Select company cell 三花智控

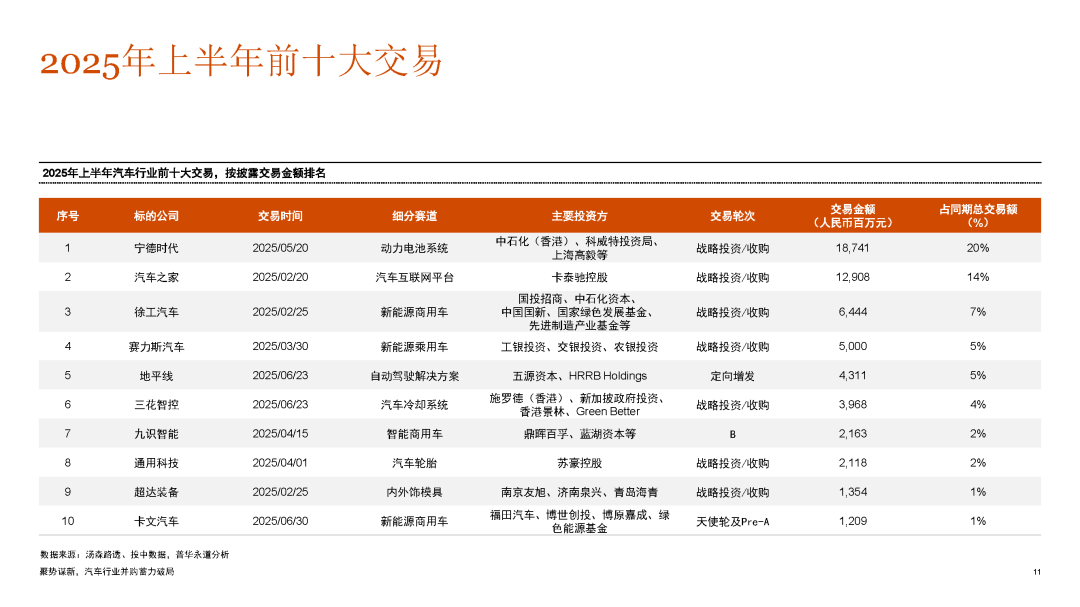[x=156, y=404]
